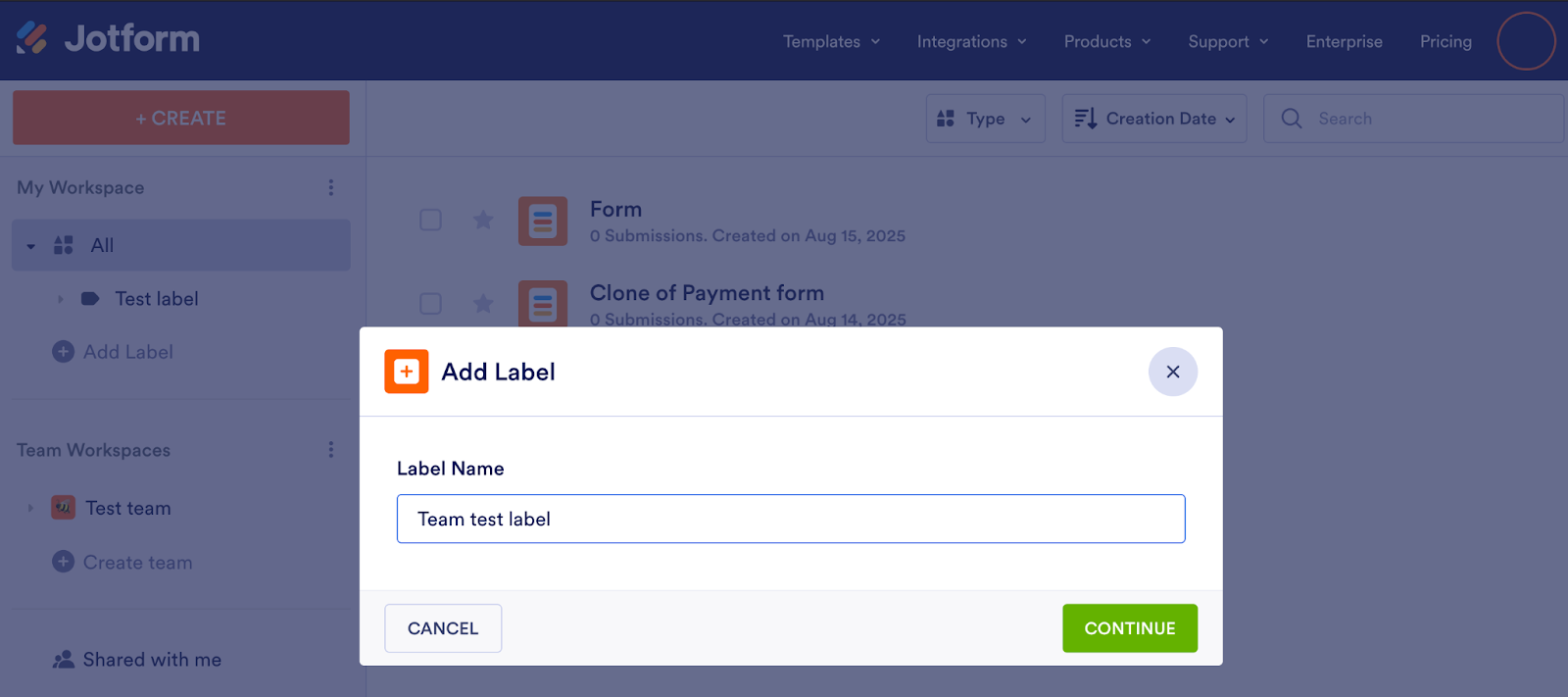Viewport: 1568px width, 697px height.
Task: Open the user profile avatar
Action: 1525,41
